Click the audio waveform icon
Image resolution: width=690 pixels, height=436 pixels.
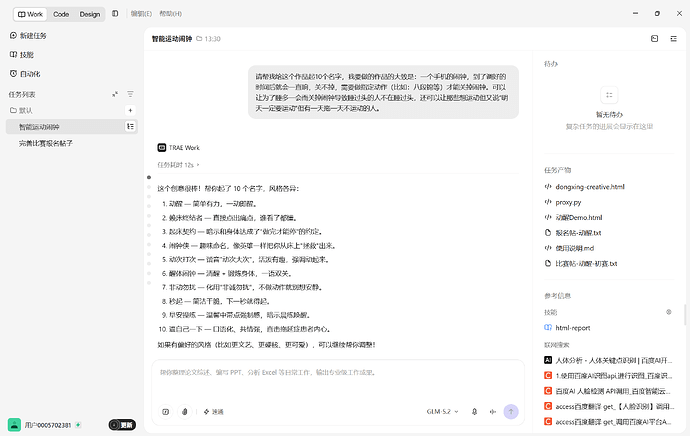pyautogui.click(x=493, y=412)
